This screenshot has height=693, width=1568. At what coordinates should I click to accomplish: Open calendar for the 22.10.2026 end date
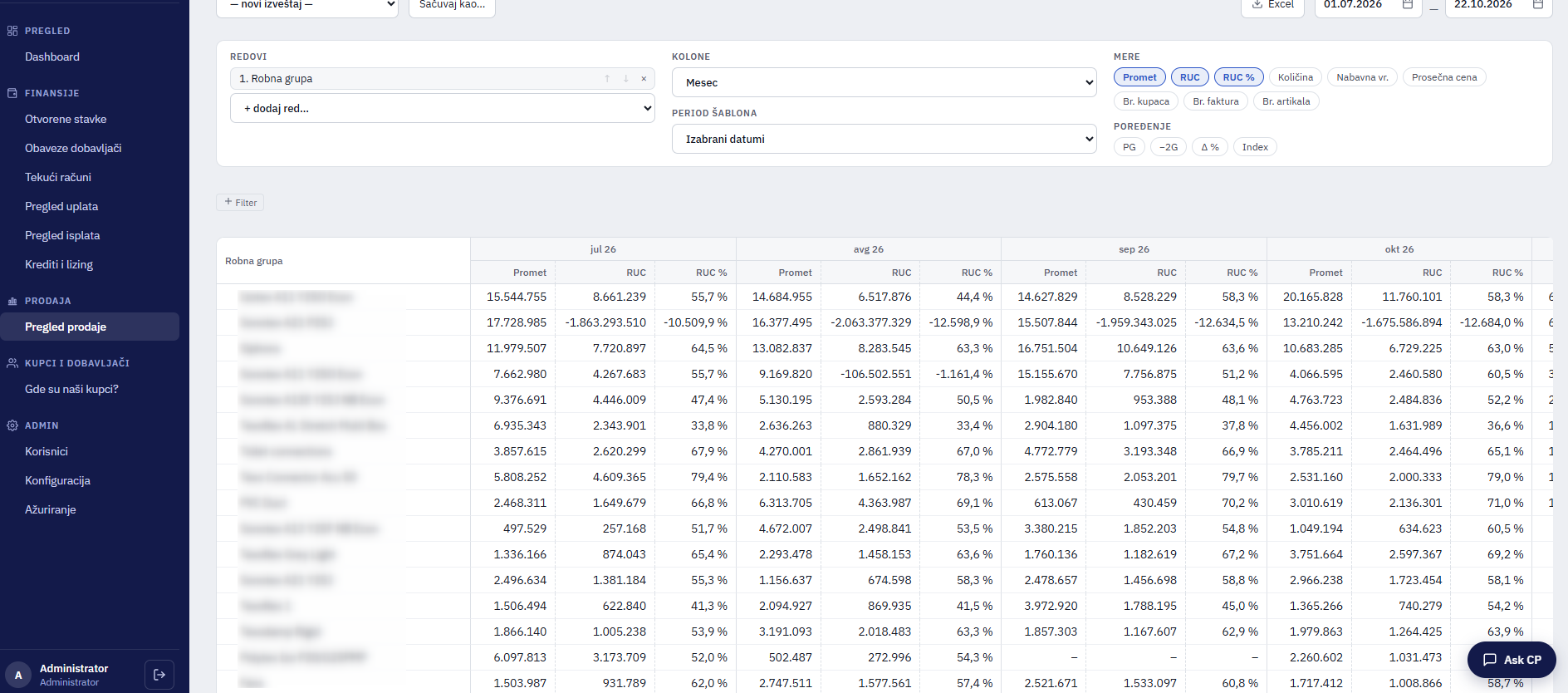coord(1538,5)
